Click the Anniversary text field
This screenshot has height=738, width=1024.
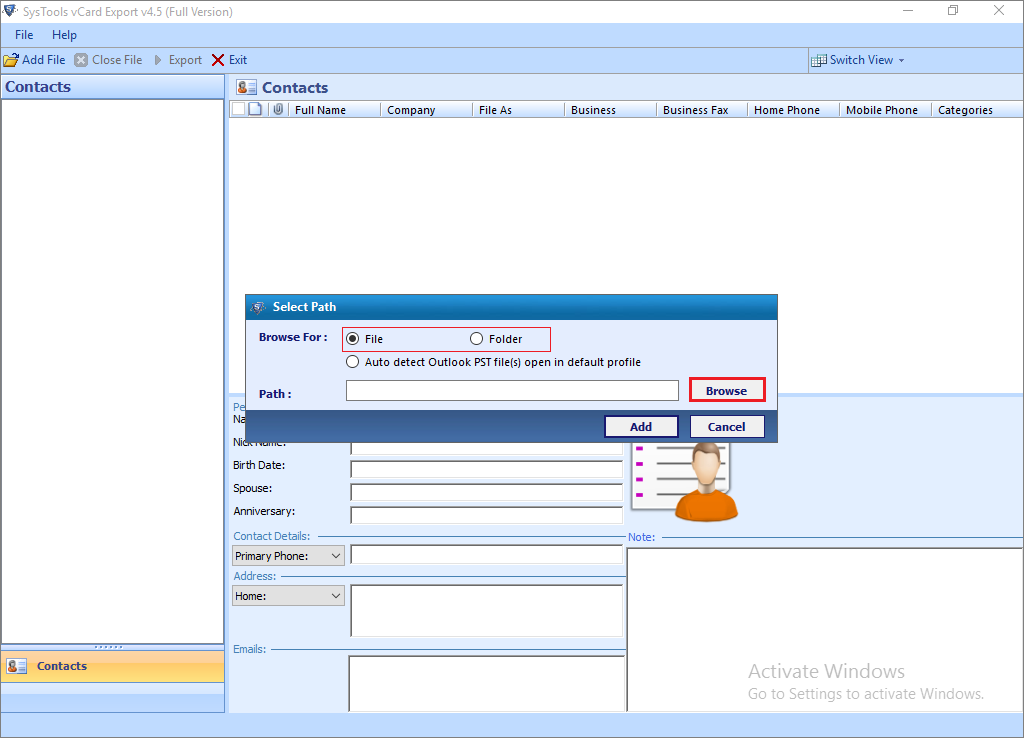click(x=487, y=515)
